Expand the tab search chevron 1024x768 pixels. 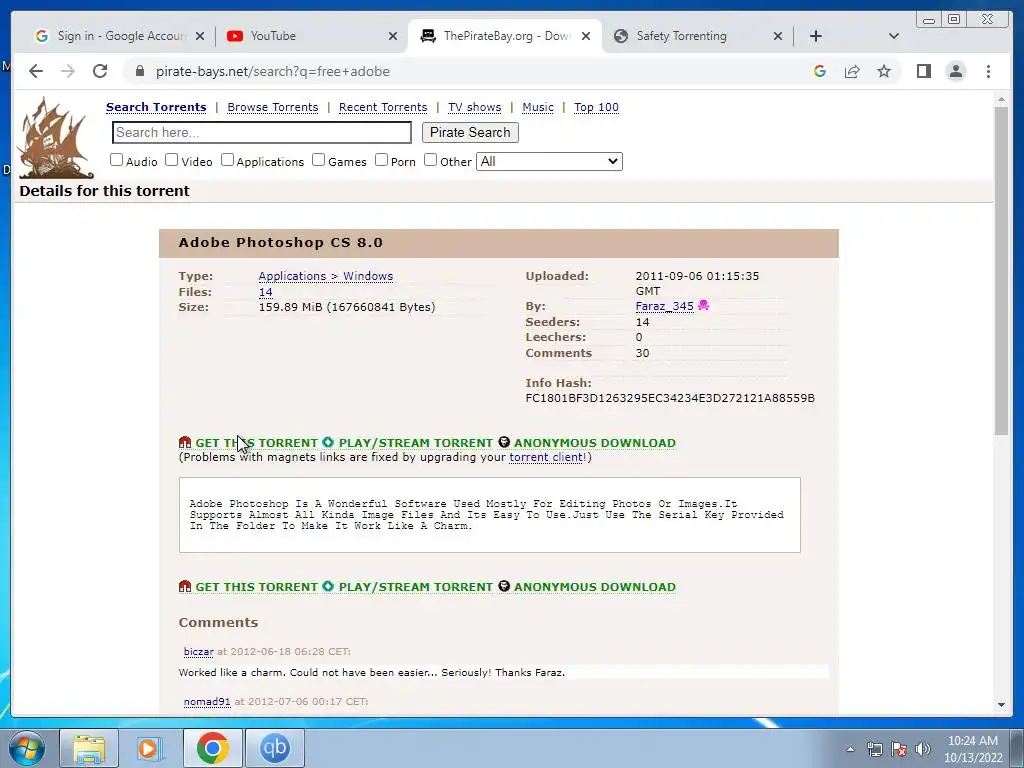(893, 36)
